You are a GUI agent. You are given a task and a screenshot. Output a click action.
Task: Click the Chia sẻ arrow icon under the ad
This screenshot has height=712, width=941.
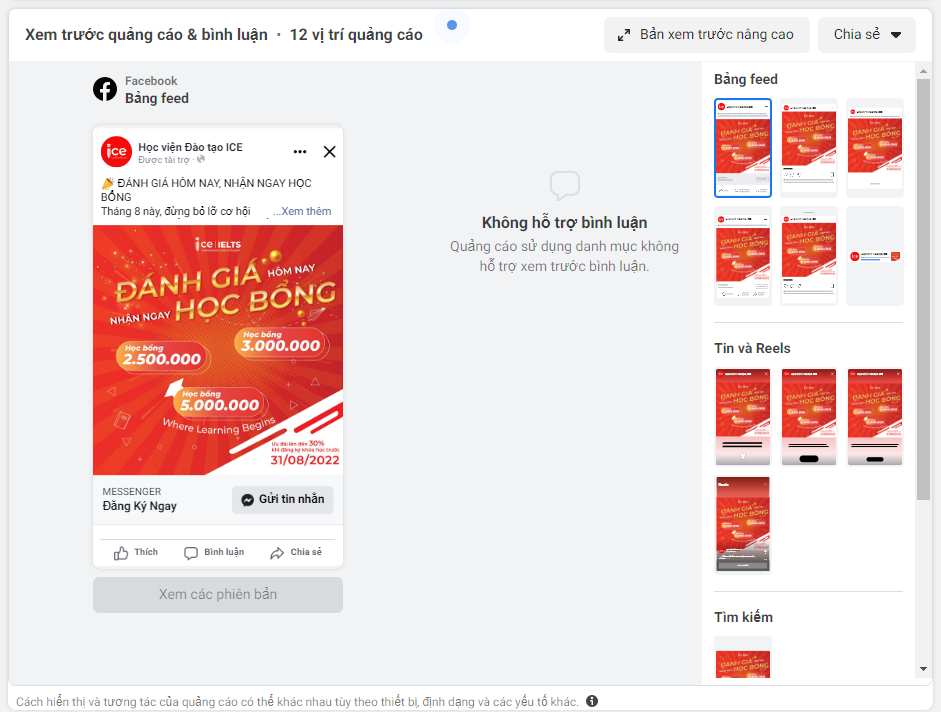277,553
